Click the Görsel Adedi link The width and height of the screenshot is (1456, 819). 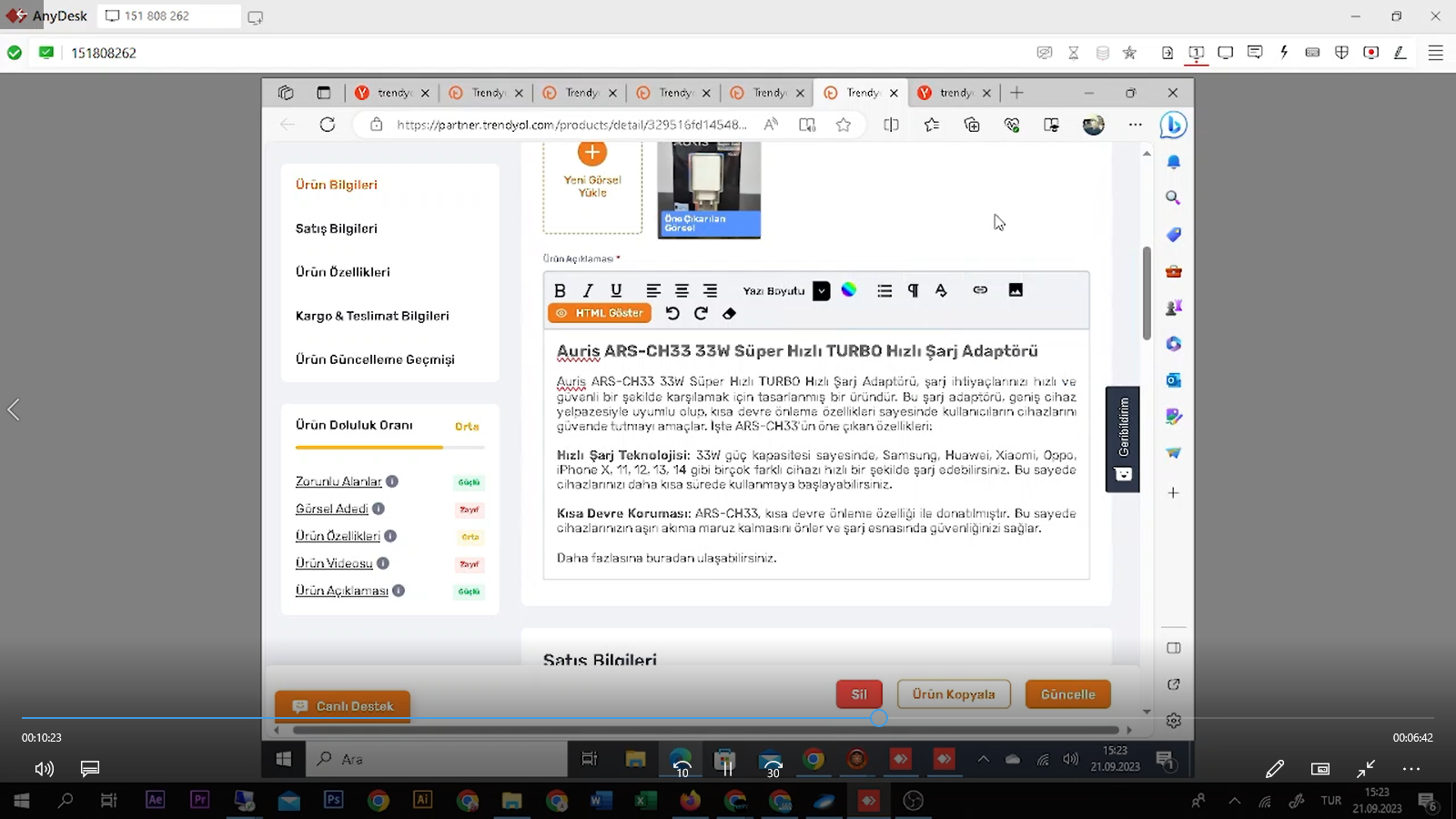pos(332,509)
